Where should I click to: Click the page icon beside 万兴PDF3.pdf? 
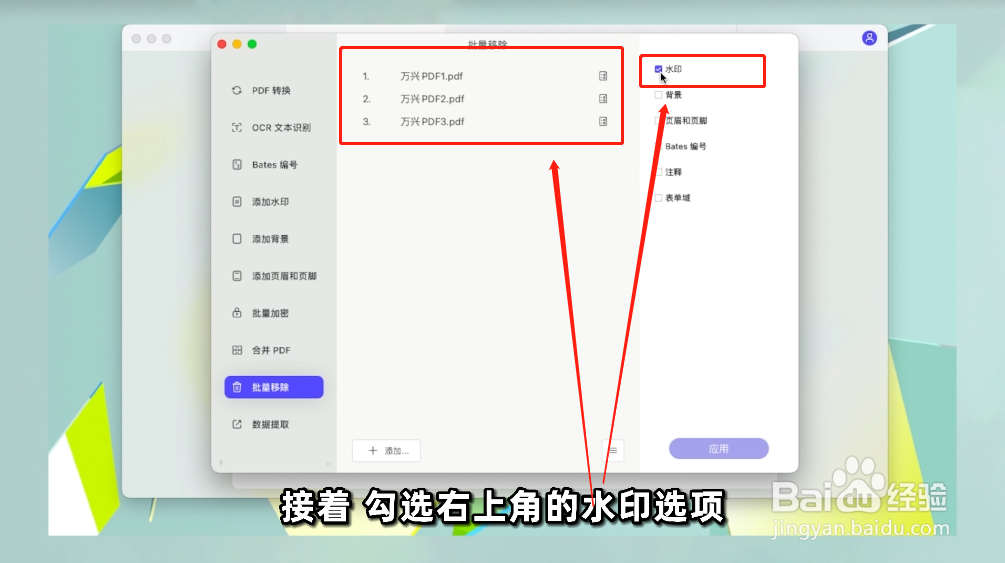coord(603,121)
